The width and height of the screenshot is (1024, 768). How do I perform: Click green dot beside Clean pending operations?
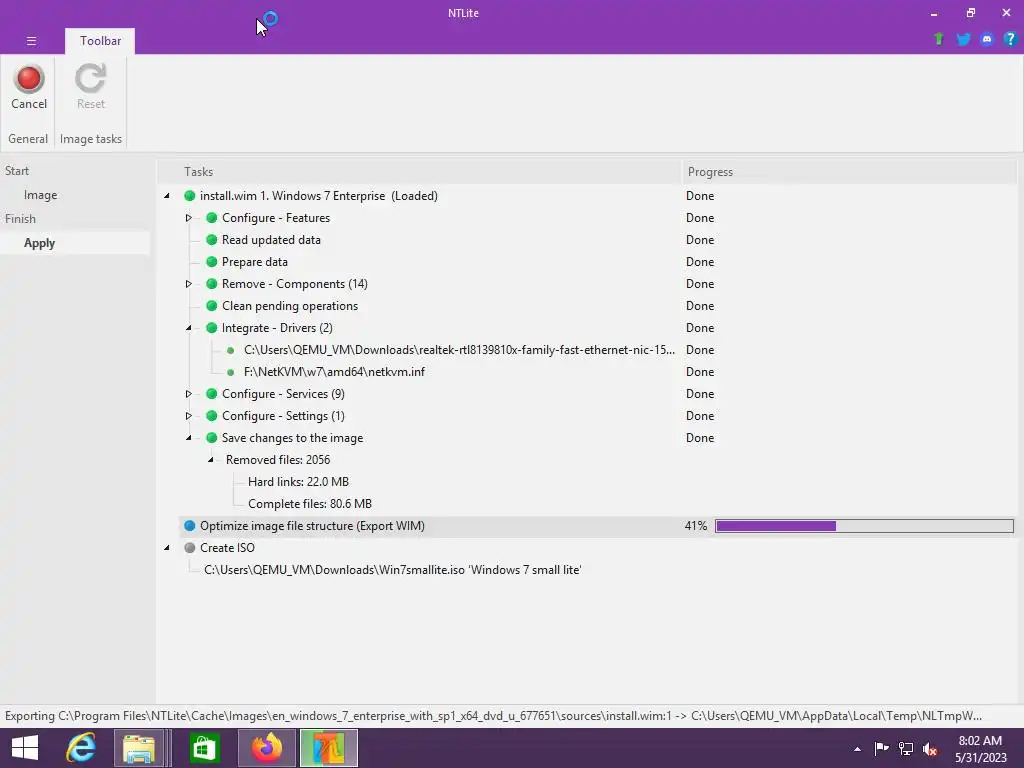point(212,306)
